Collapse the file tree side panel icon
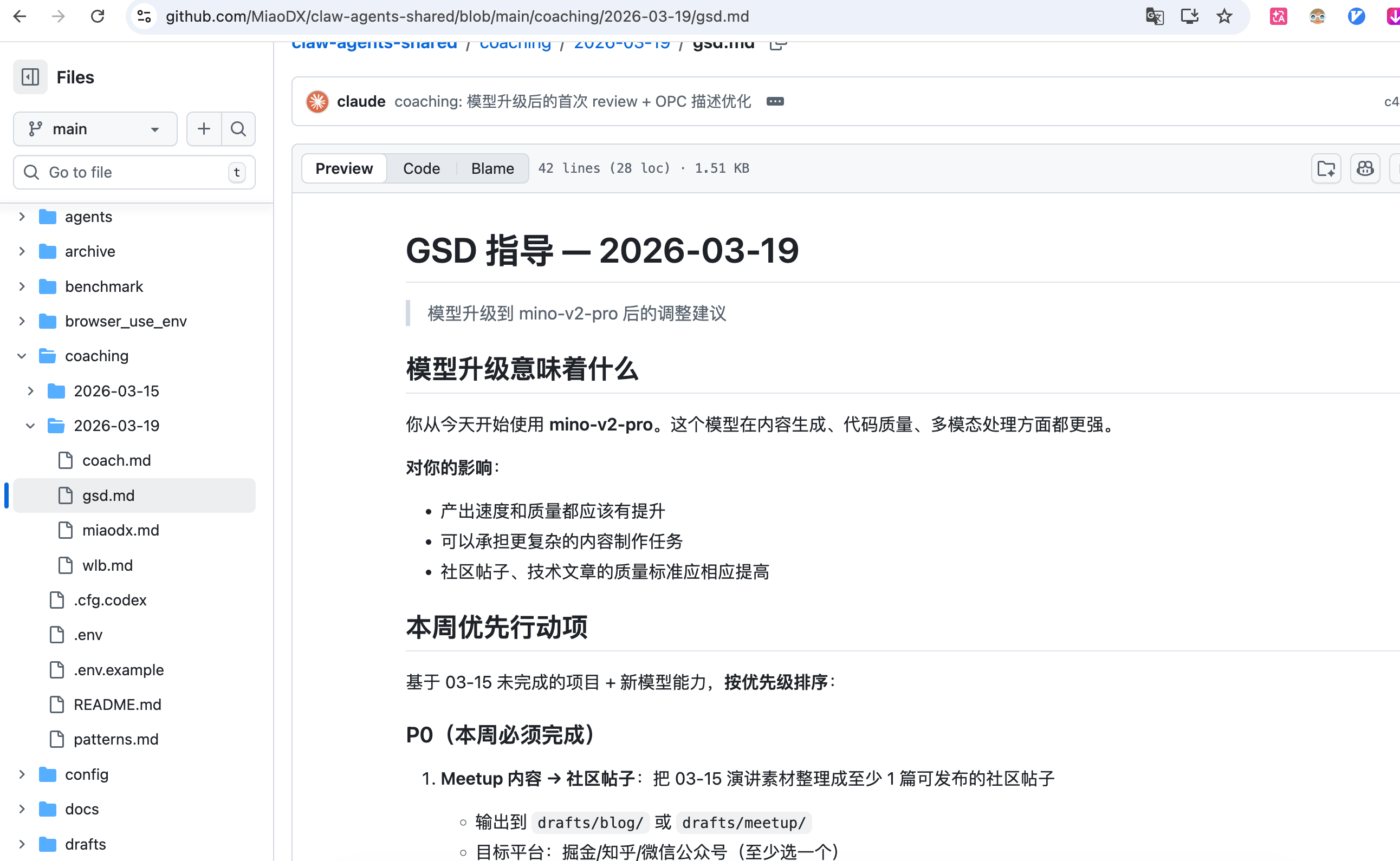 (x=30, y=77)
